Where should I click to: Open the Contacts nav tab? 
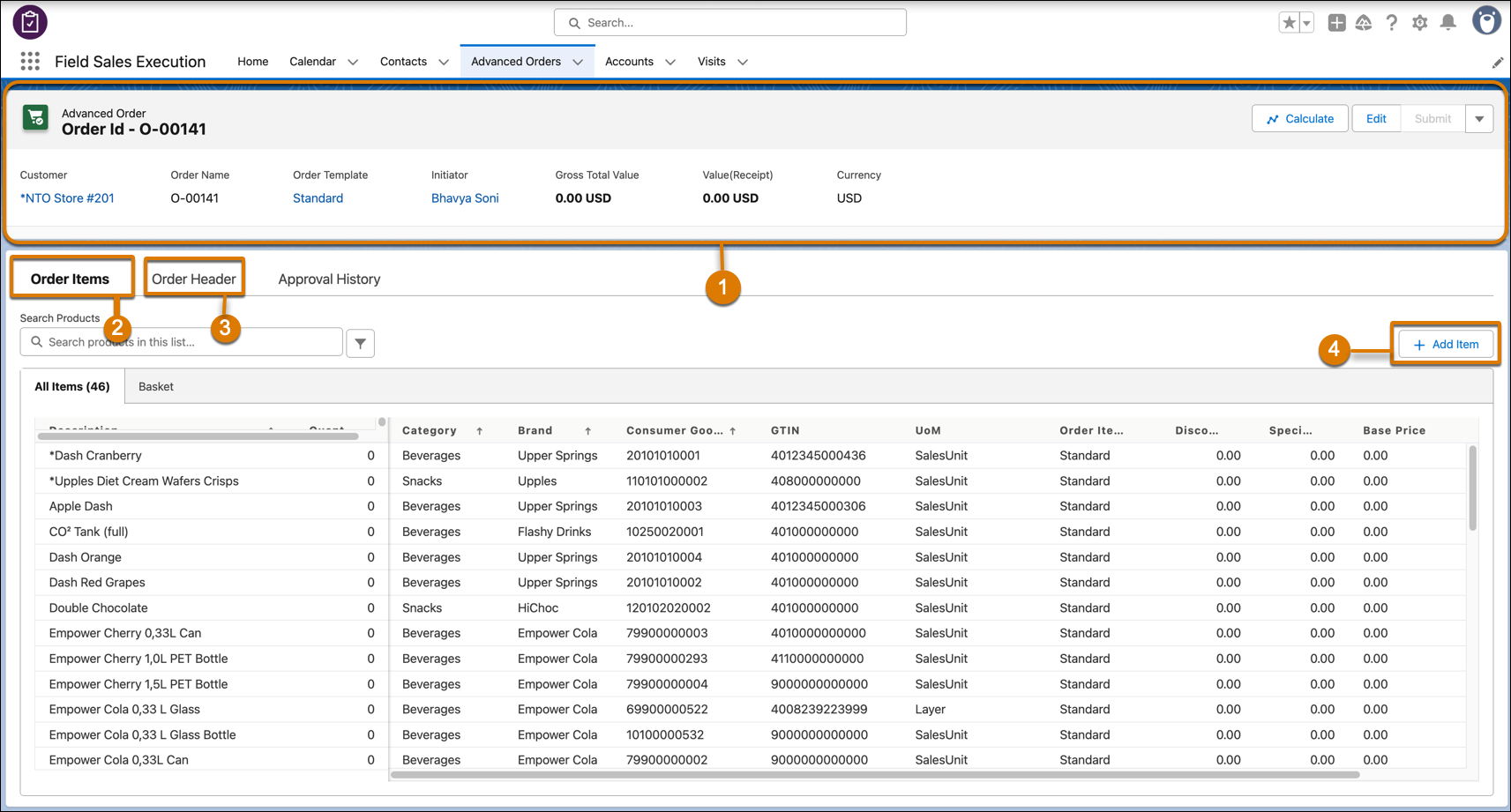(403, 62)
